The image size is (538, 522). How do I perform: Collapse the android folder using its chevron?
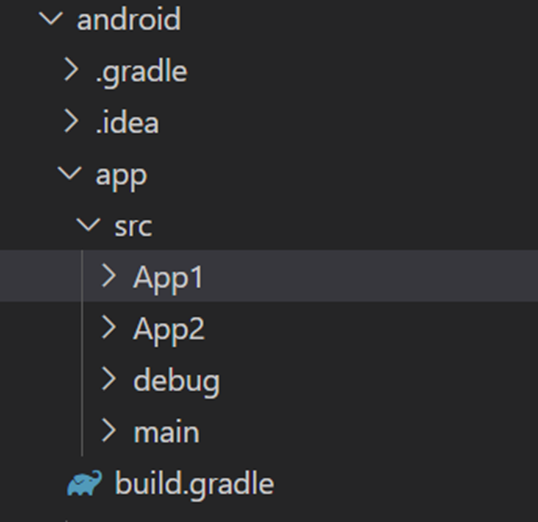click(x=51, y=18)
